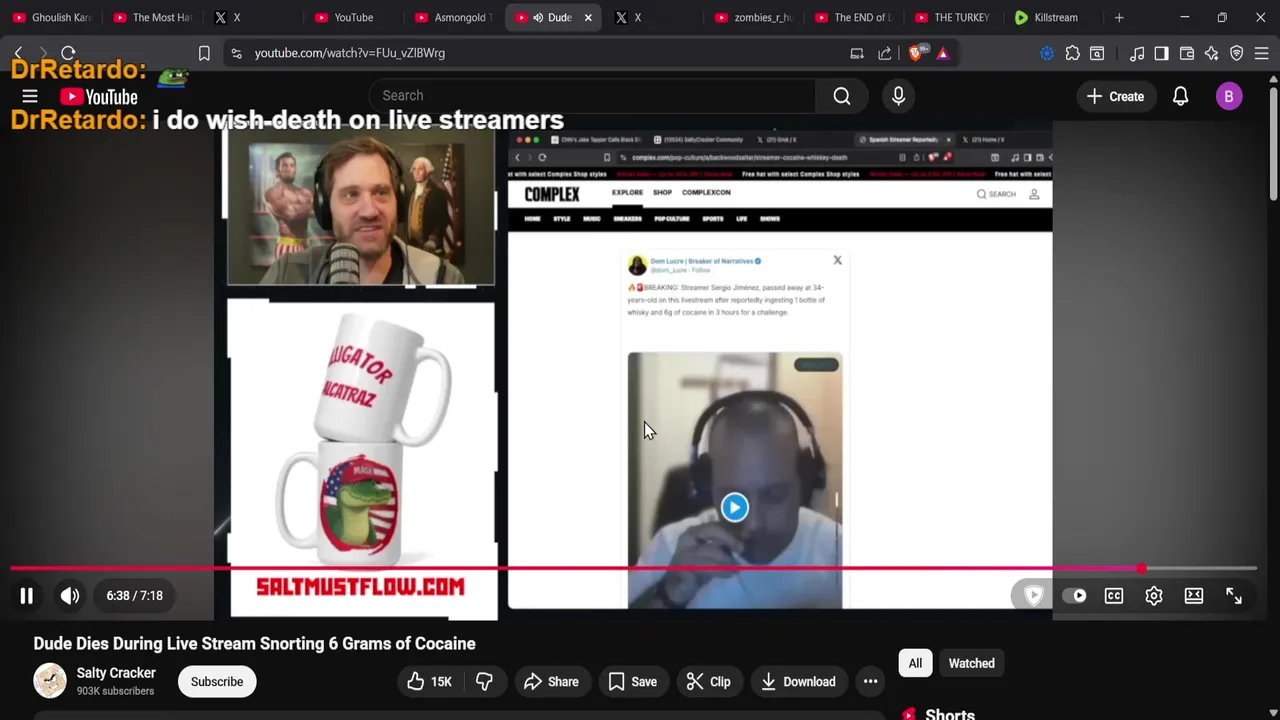This screenshot has width=1280, height=720.
Task: Switch to THE TURKEY browser tab
Action: click(x=954, y=17)
